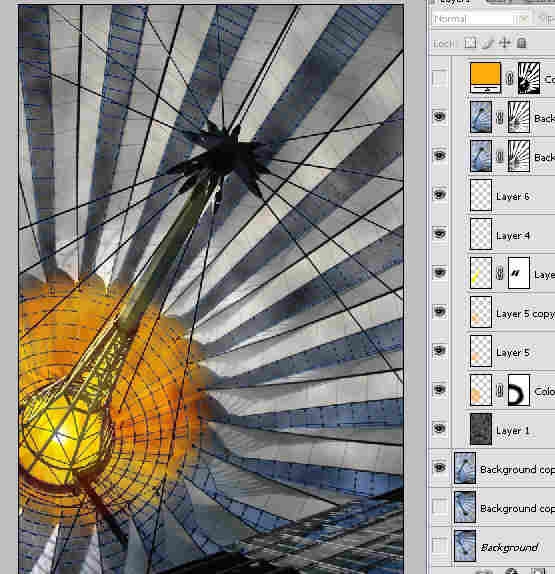Select the Layer 4 thumbnail
555x574 pixels.
coord(481,234)
